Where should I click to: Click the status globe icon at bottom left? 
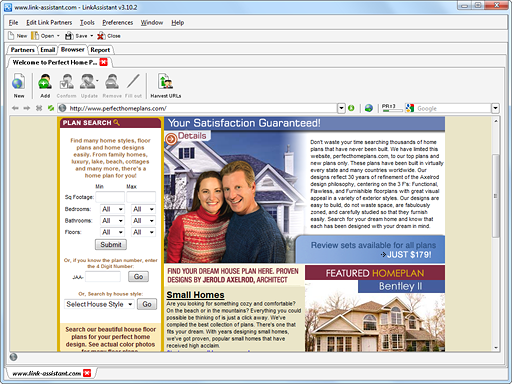click(x=13, y=357)
